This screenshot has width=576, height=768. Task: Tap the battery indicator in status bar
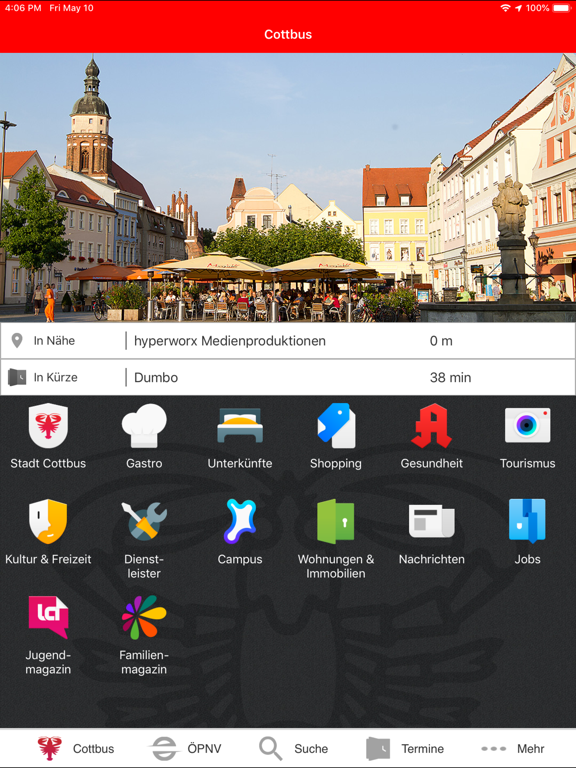pos(562,8)
